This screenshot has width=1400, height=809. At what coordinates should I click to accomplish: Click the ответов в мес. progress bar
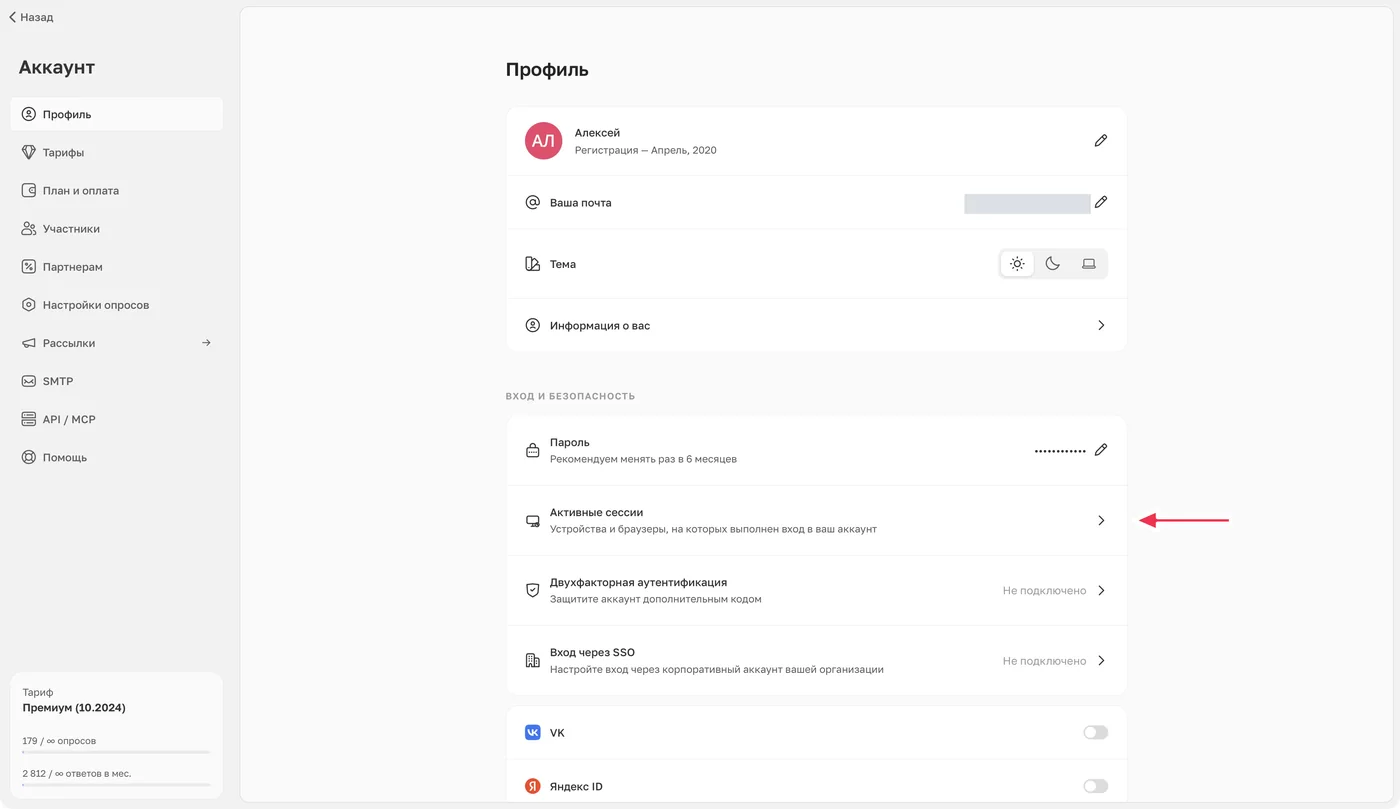point(116,785)
